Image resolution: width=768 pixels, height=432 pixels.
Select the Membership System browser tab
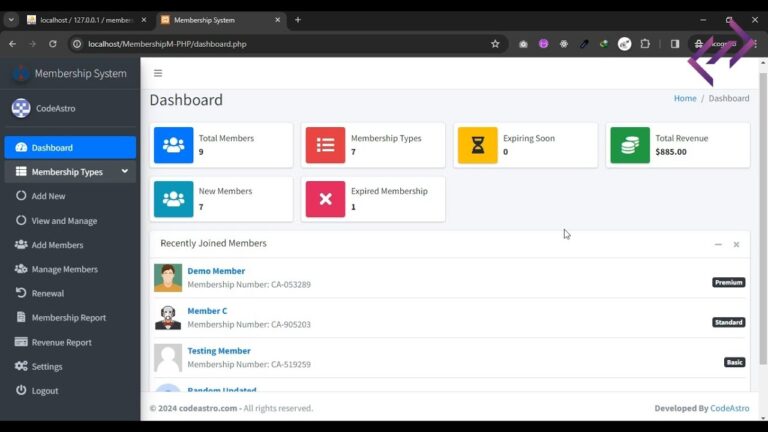(221, 20)
